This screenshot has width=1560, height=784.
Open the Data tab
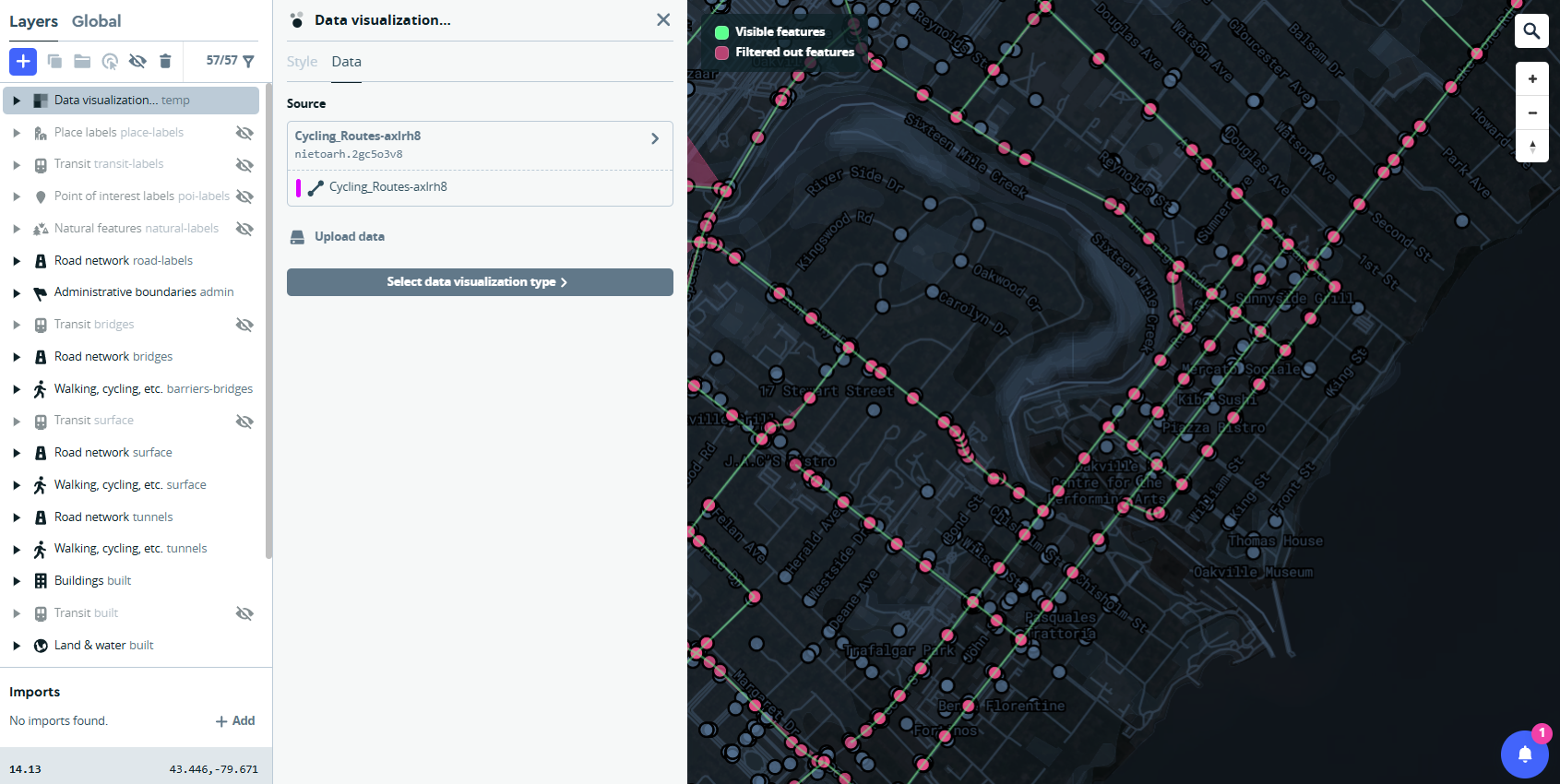click(x=347, y=62)
